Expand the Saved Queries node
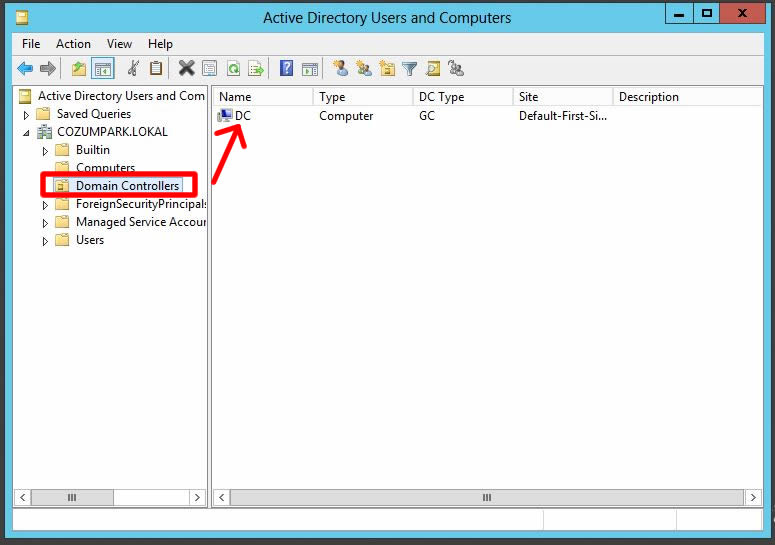This screenshot has height=545, width=775. (x=27, y=115)
